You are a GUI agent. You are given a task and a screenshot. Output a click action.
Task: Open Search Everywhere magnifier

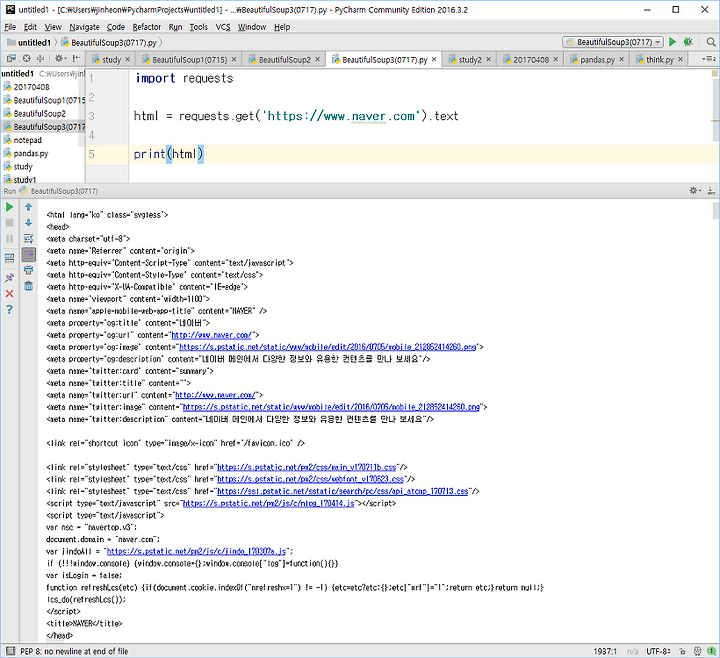(x=711, y=42)
